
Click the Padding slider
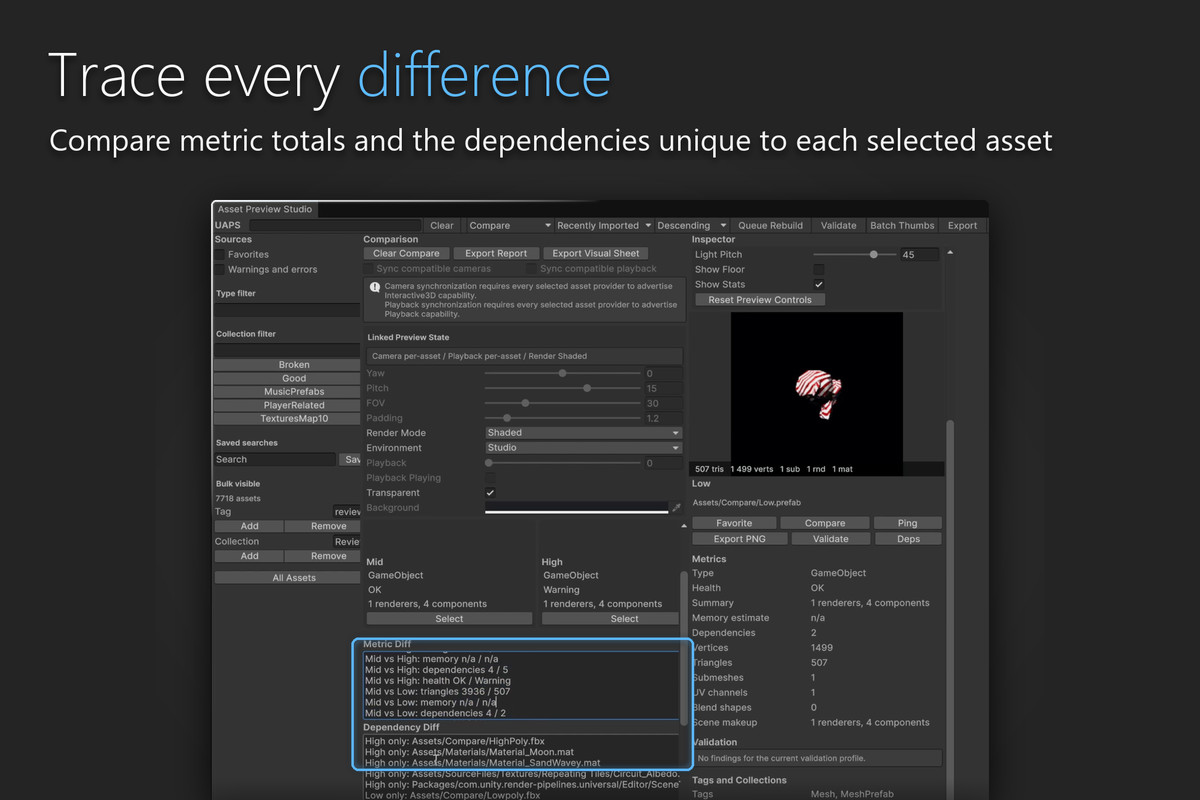pyautogui.click(x=562, y=418)
